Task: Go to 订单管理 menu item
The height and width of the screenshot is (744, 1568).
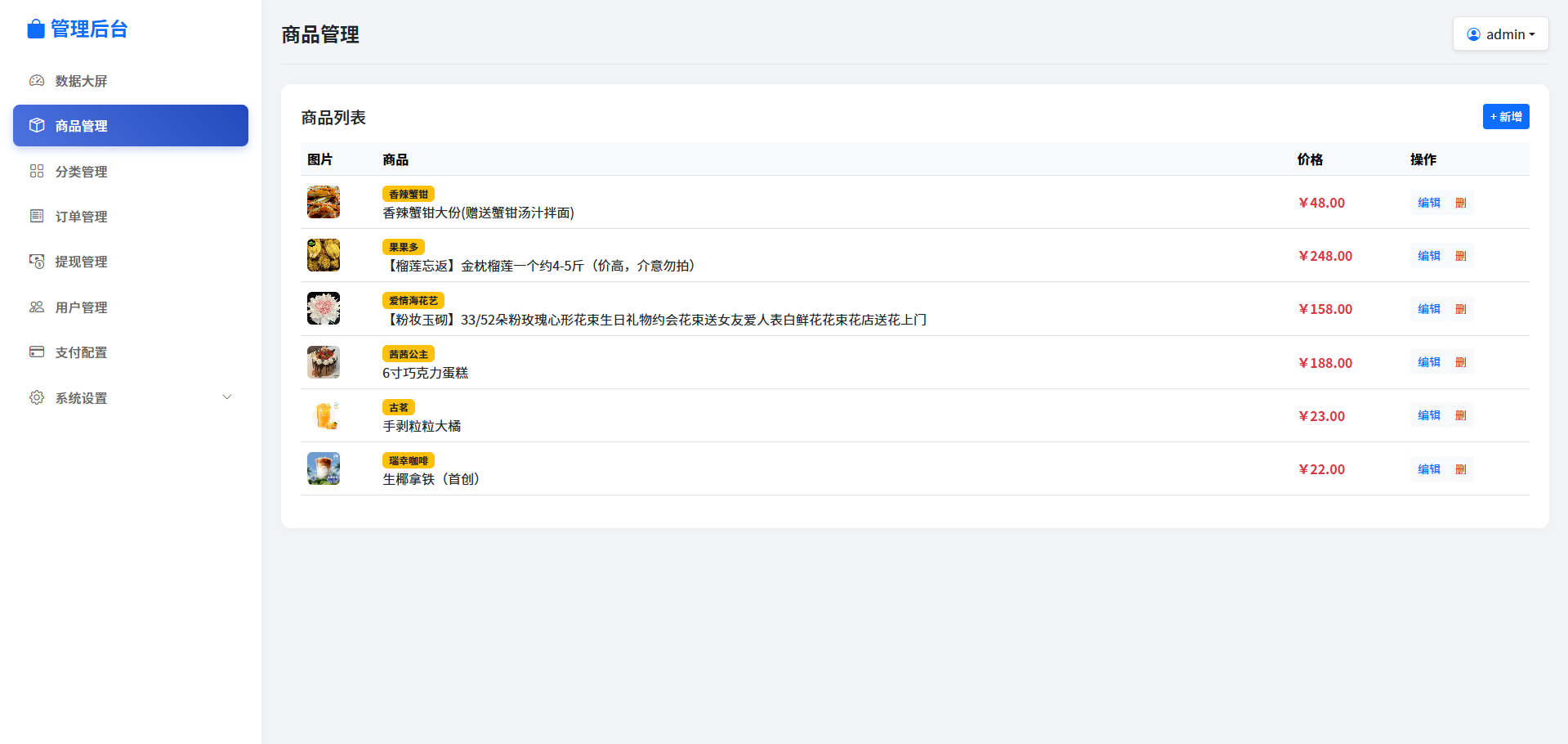Action: tap(82, 217)
